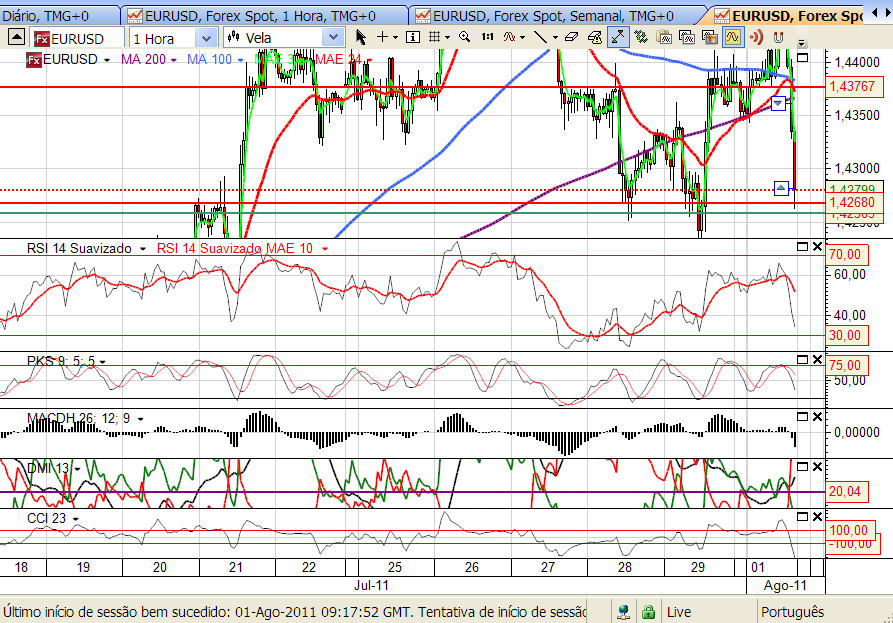Open the toolbar overflow options arrow
The width and height of the screenshot is (893, 623).
pos(801,43)
